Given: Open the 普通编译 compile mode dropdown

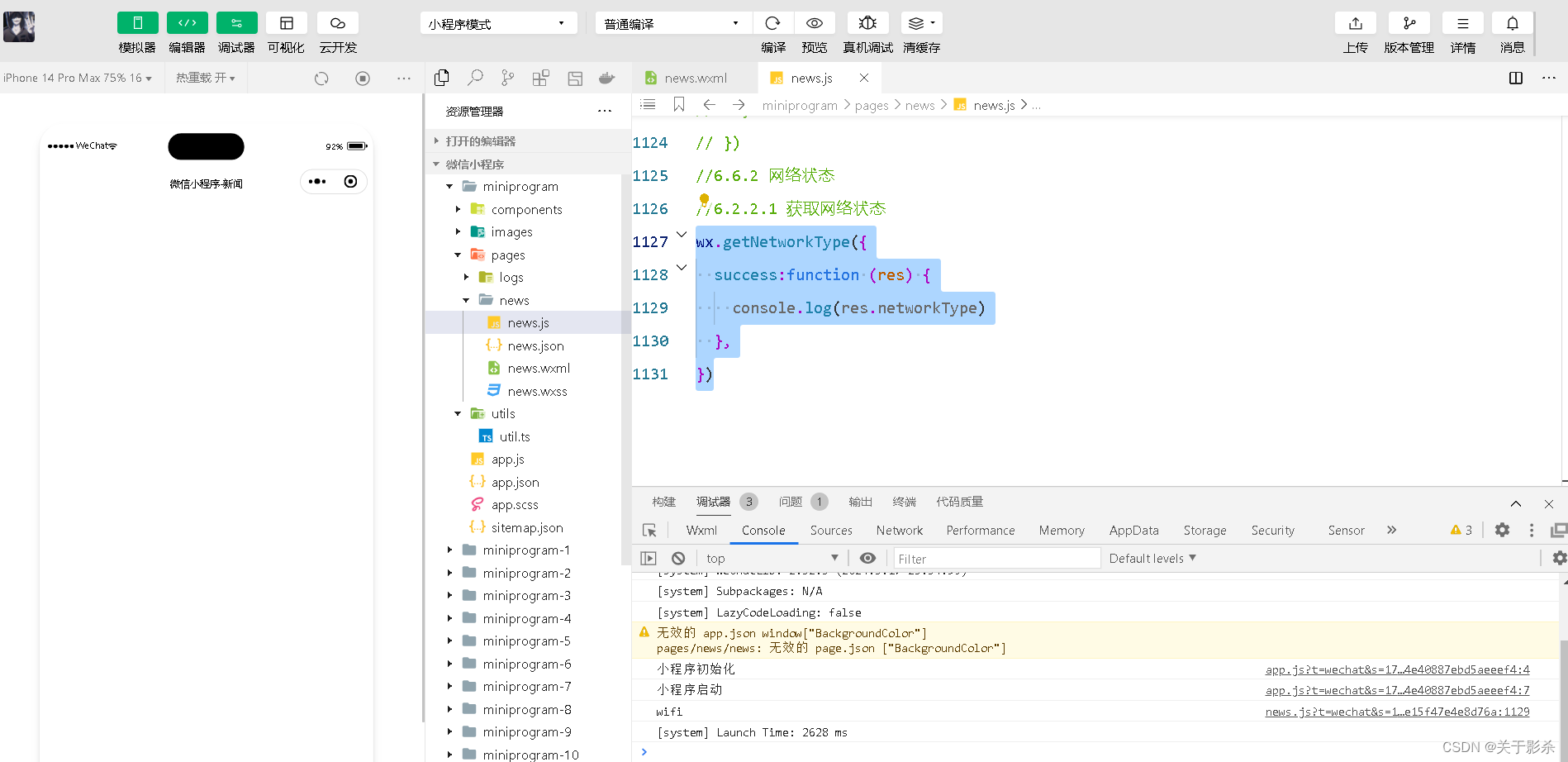Looking at the screenshot, I should [x=672, y=23].
